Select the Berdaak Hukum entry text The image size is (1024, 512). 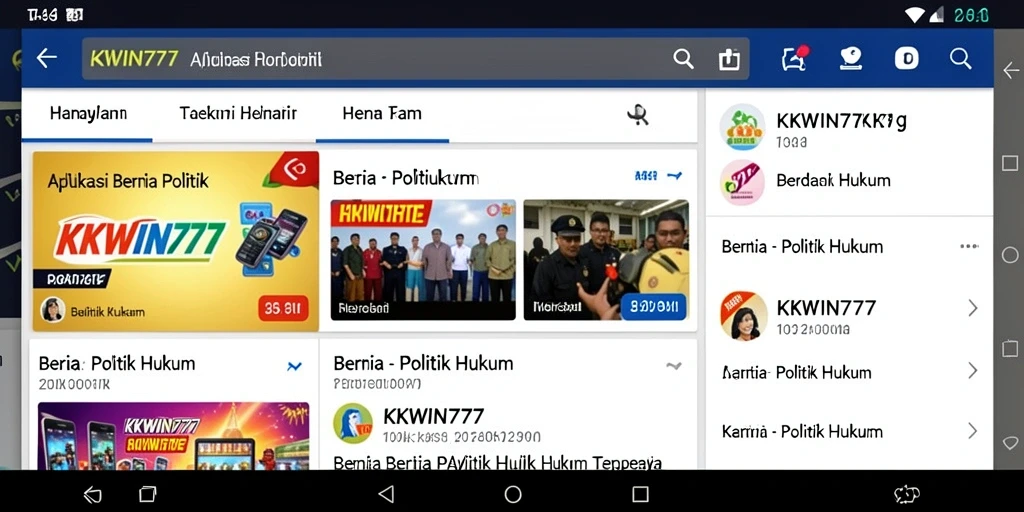pos(833,180)
